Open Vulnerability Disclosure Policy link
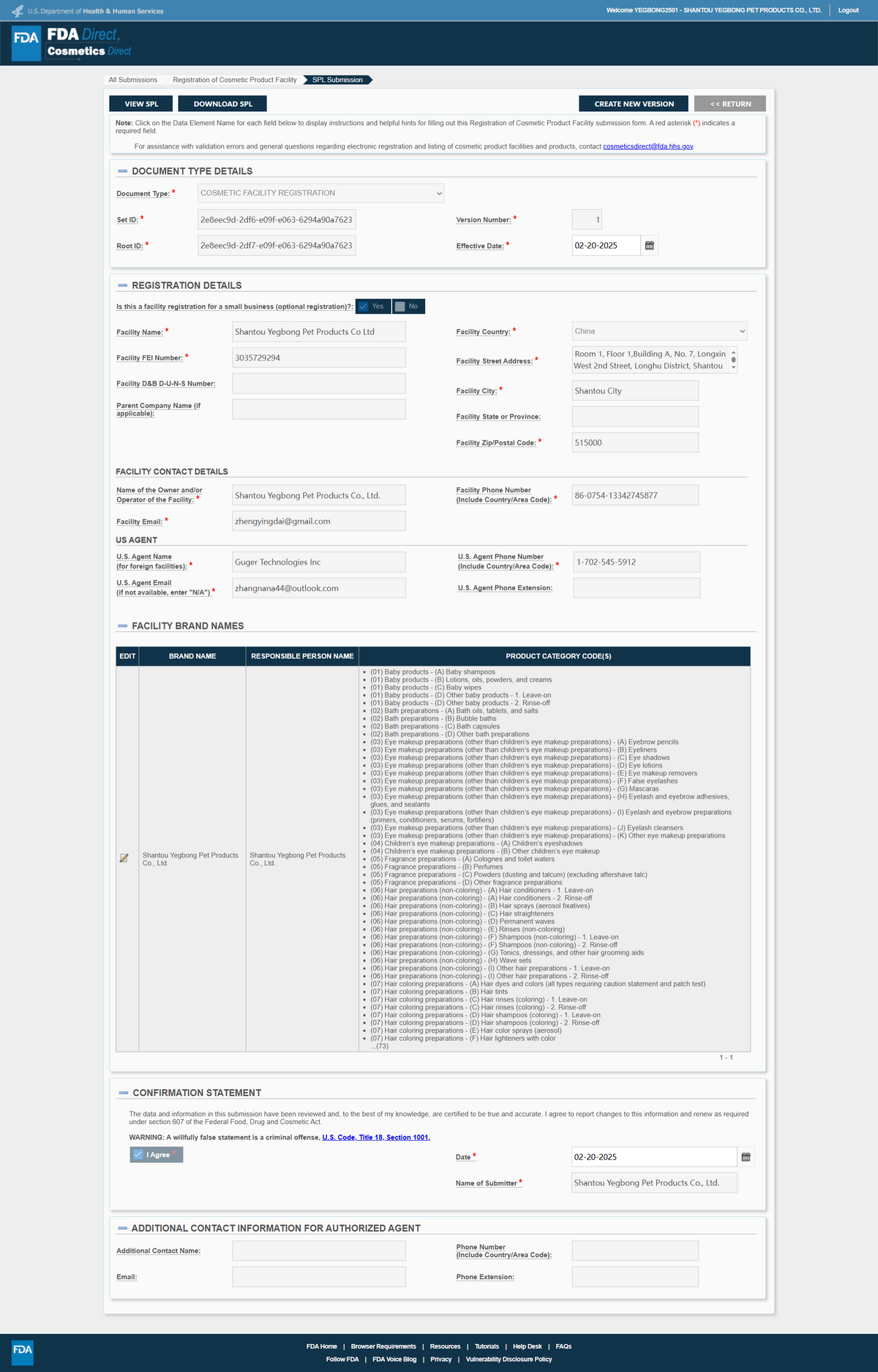The image size is (878, 1372). pos(509,1360)
